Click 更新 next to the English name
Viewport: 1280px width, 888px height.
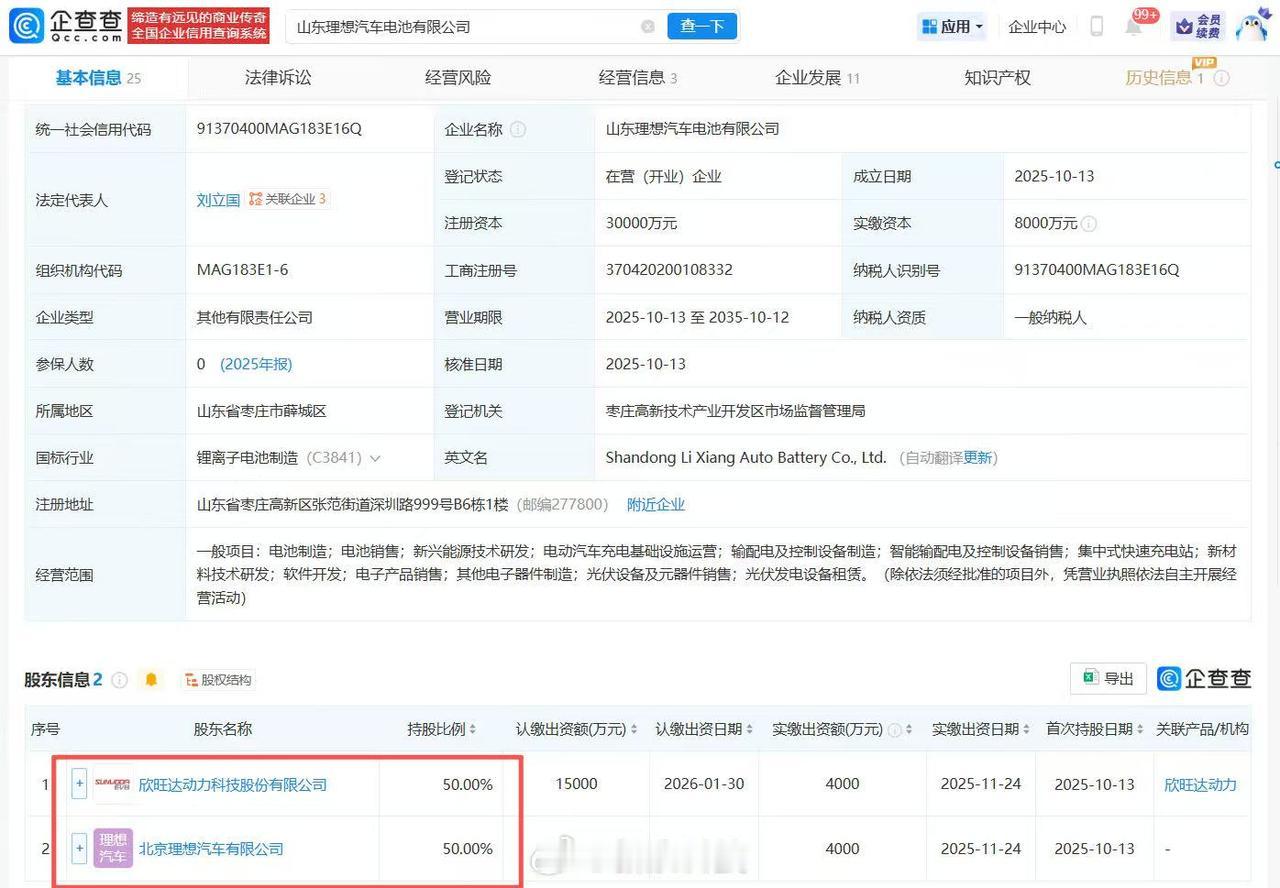978,458
